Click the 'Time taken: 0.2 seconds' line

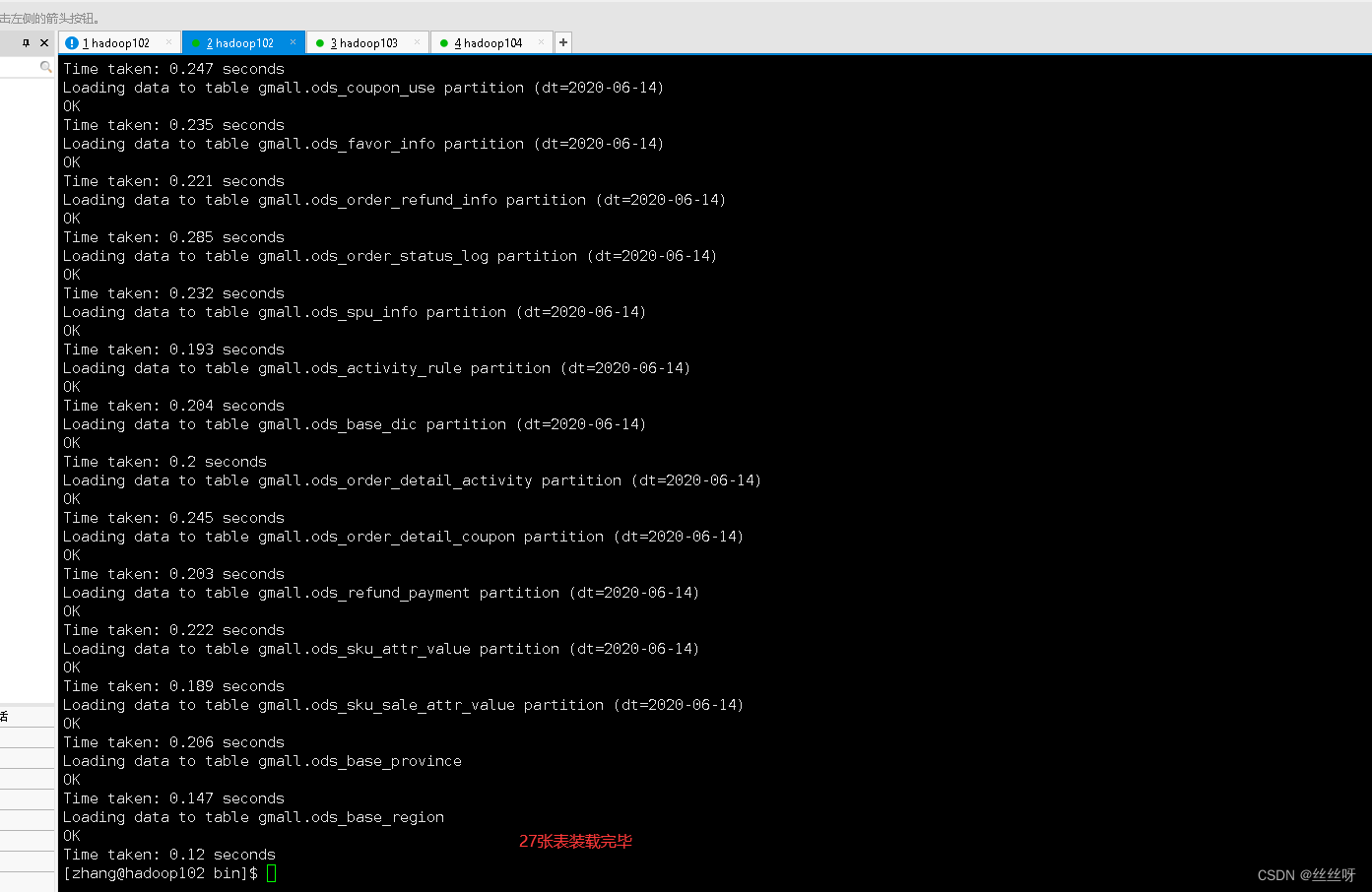click(x=164, y=462)
